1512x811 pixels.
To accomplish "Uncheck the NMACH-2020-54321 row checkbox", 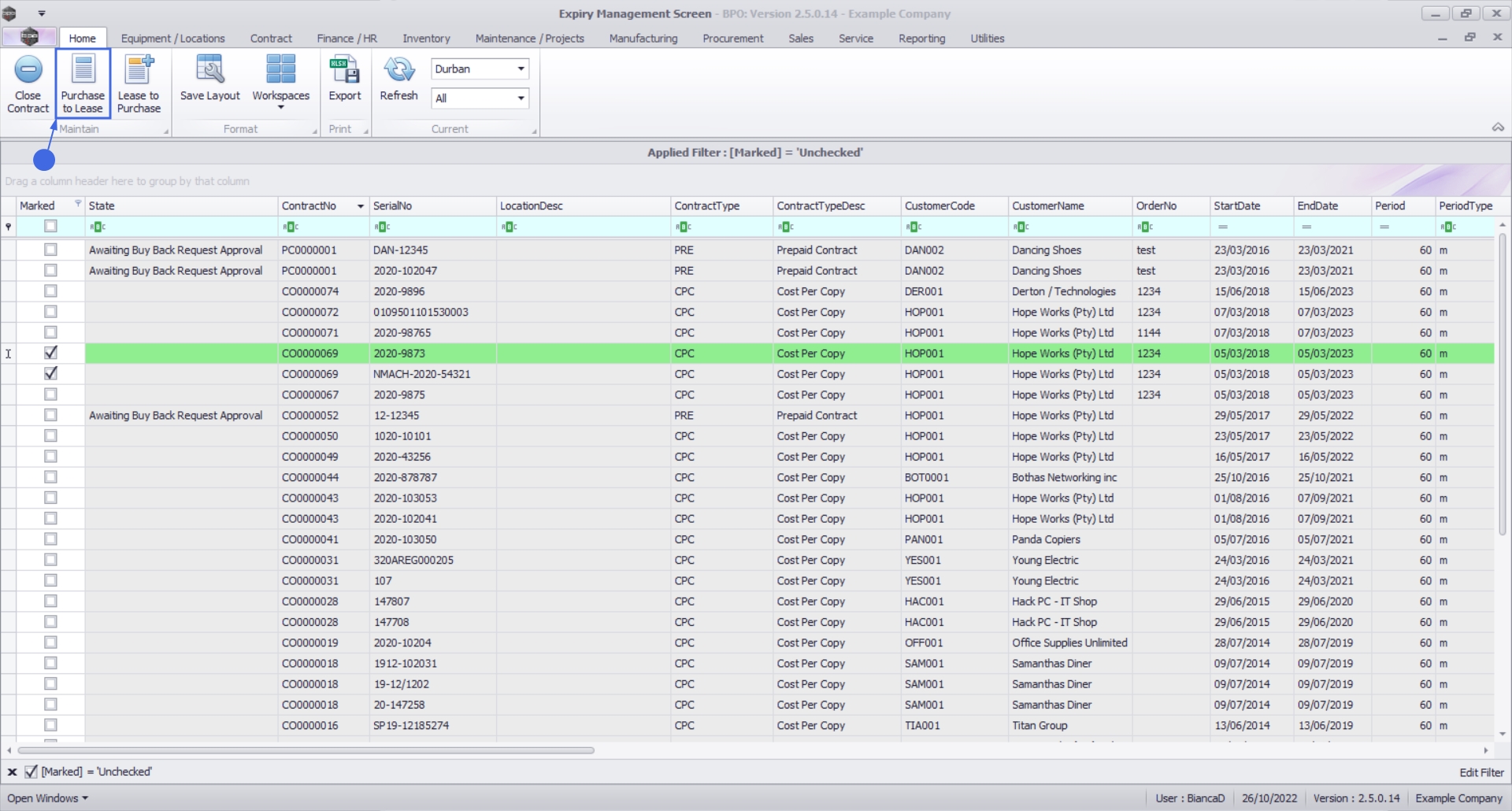I will coord(50,373).
